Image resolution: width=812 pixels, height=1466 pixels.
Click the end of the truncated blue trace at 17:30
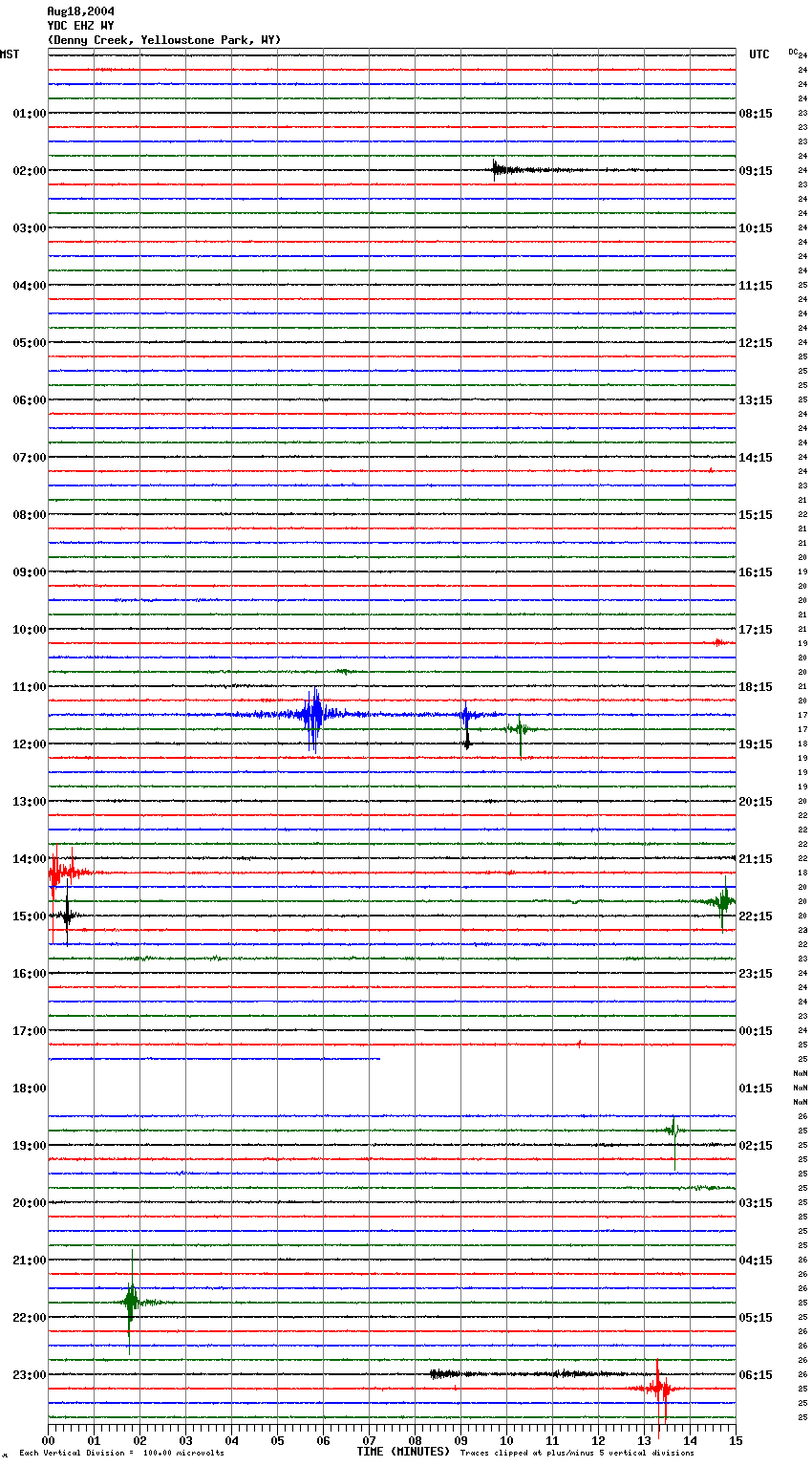[x=378, y=1059]
